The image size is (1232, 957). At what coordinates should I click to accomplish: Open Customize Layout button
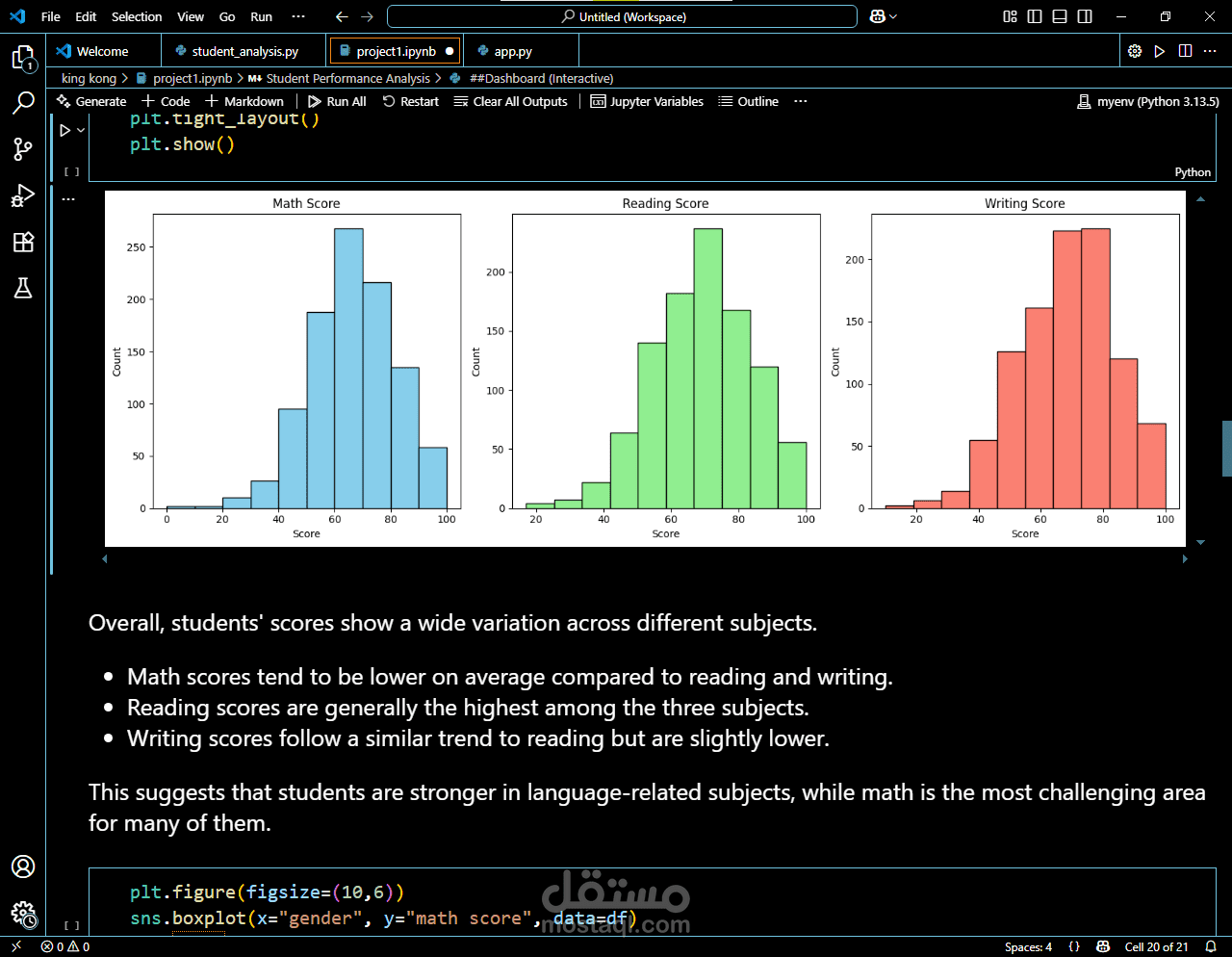pyautogui.click(x=1010, y=16)
